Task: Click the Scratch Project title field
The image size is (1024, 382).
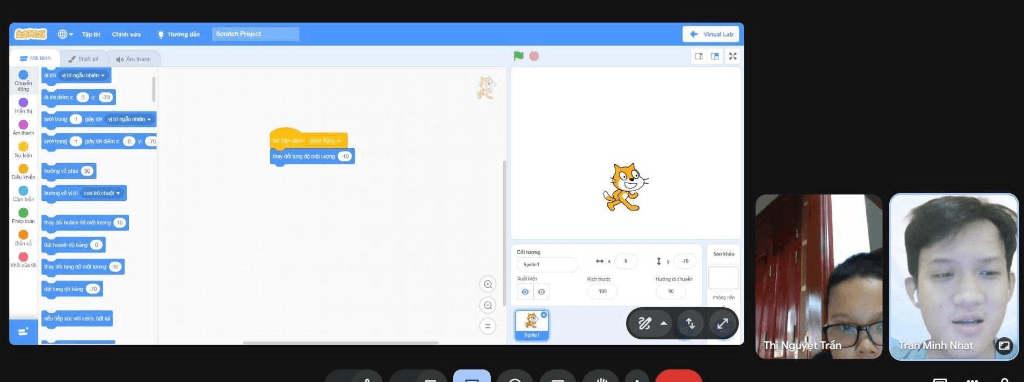Action: [255, 34]
